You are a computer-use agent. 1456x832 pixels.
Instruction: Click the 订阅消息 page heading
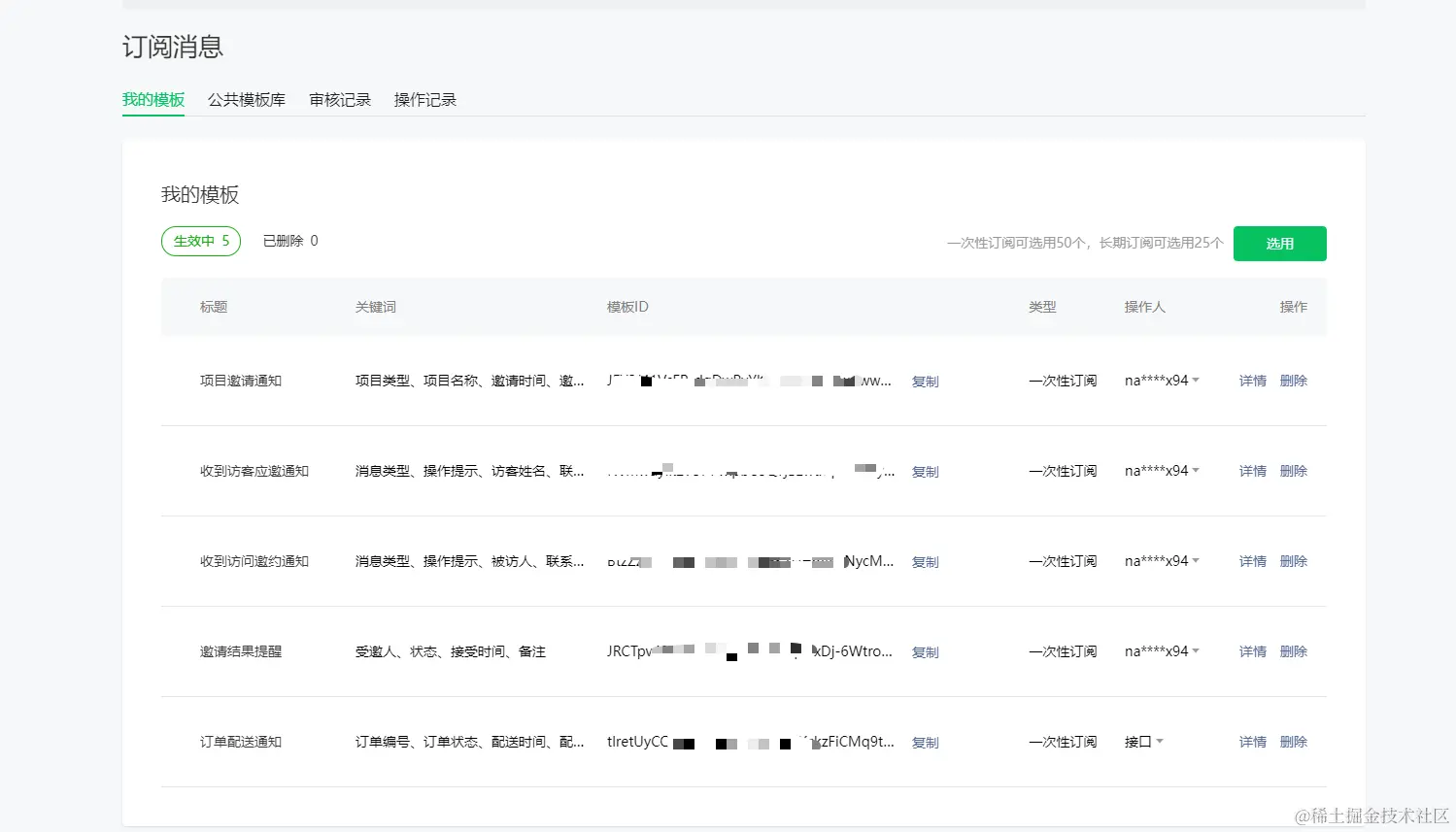(173, 47)
